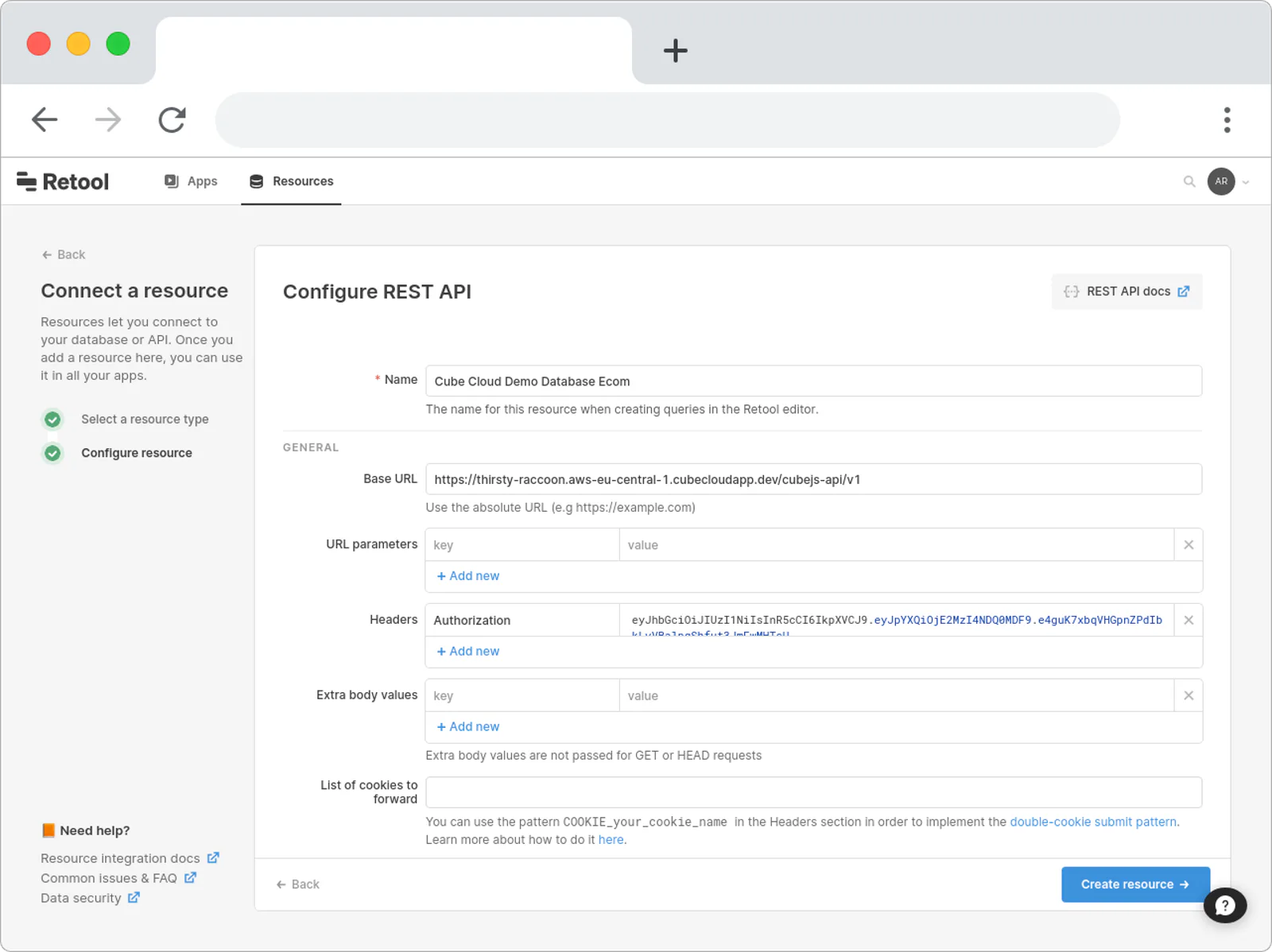Click the external link icon in REST API docs

tap(1184, 292)
